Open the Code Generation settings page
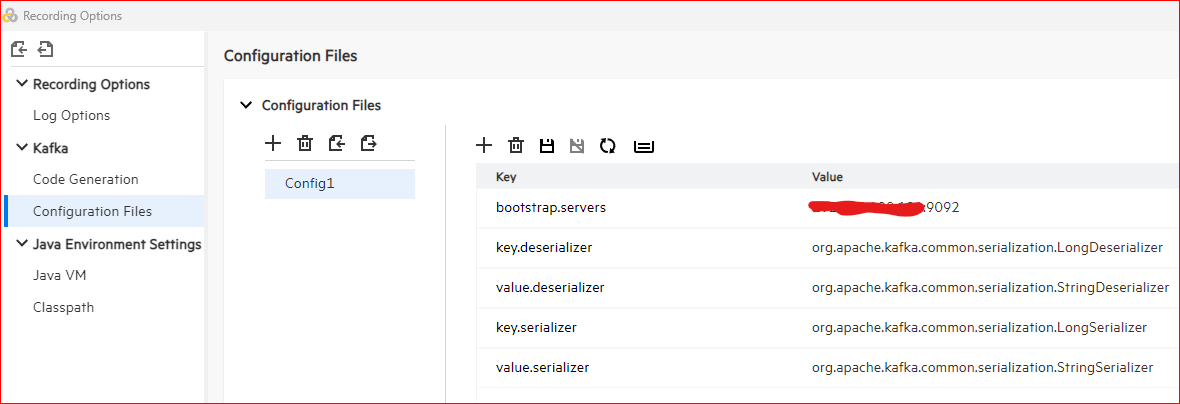The width and height of the screenshot is (1180, 404). pyautogui.click(x=85, y=179)
